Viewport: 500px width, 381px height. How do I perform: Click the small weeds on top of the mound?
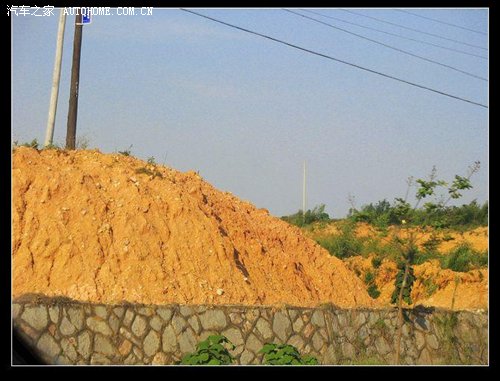(148, 168)
